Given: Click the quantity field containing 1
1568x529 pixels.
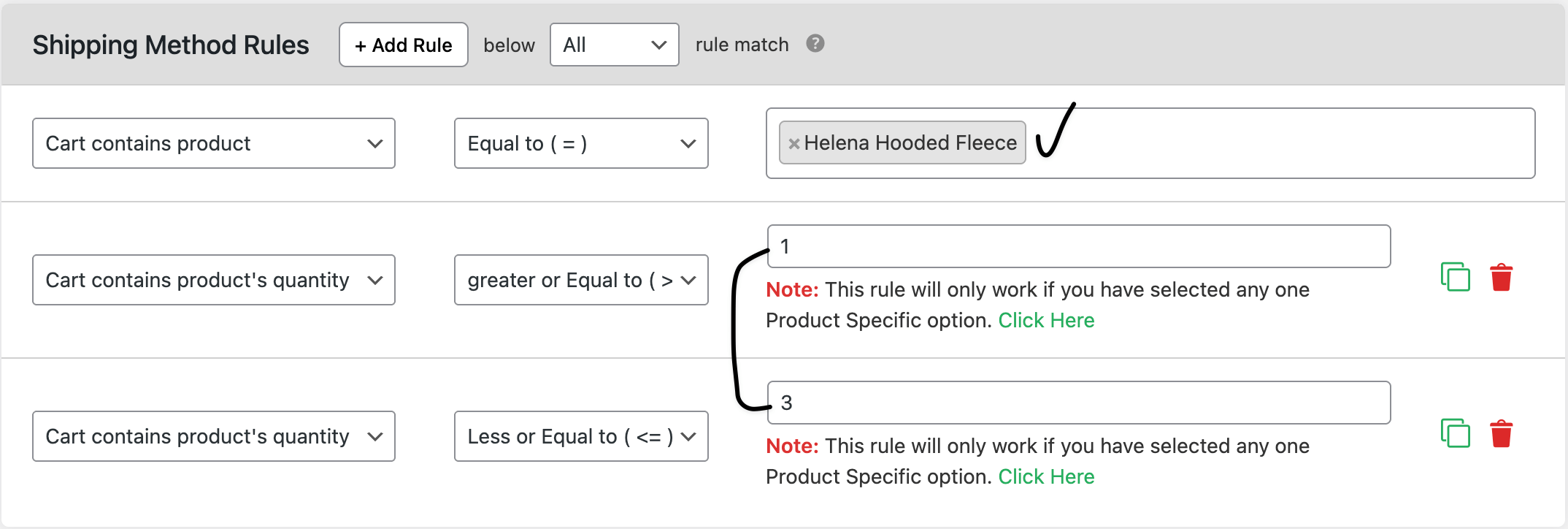Looking at the screenshot, I should pyautogui.click(x=1079, y=246).
